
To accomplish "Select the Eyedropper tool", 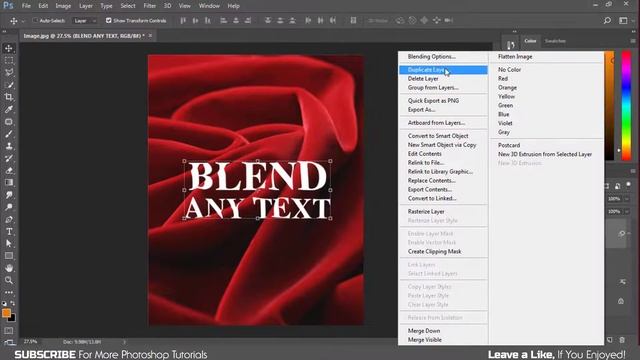I will coord(9,109).
